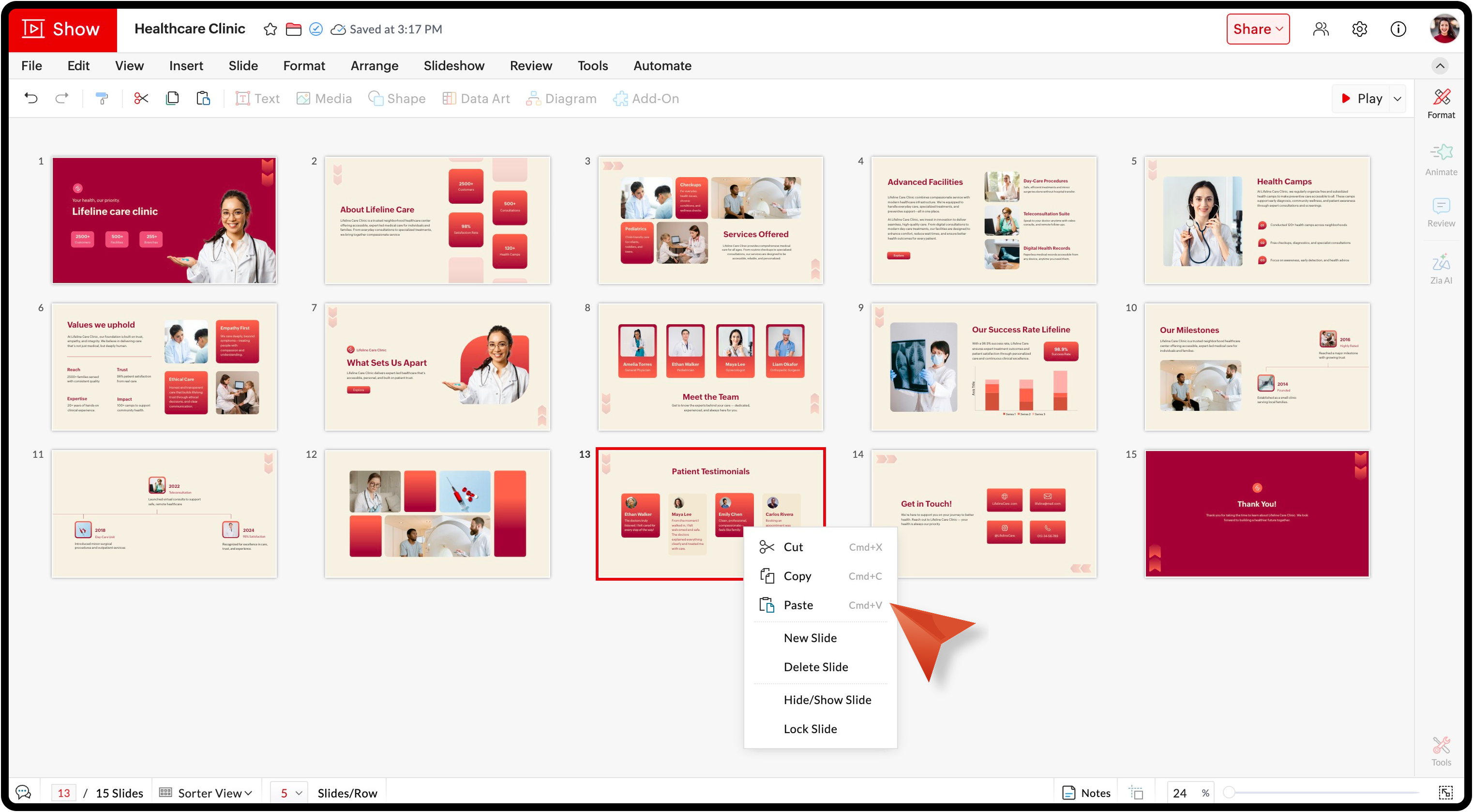Screen dimensions: 1473x812
Task: Select Delete Slide from context menu
Action: point(815,667)
